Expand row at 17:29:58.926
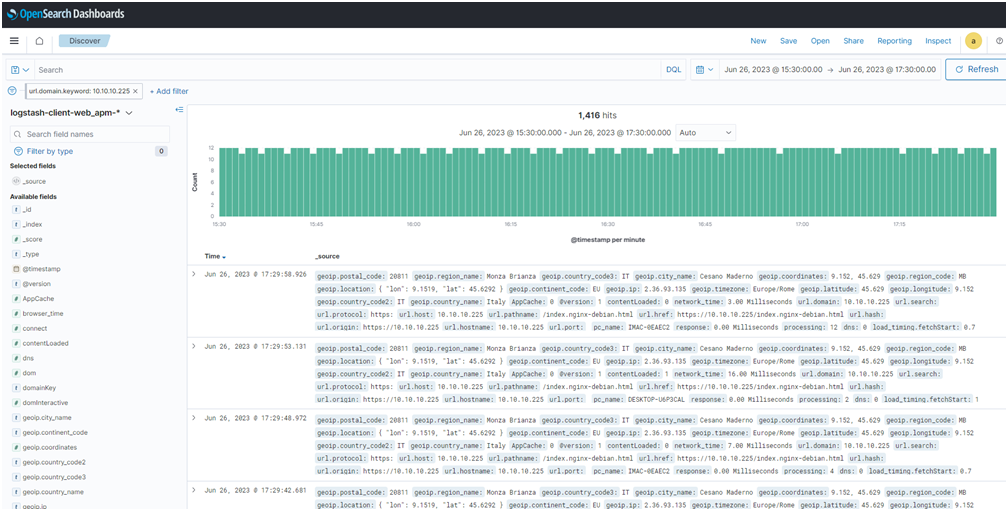1008x511 pixels. click(194, 274)
